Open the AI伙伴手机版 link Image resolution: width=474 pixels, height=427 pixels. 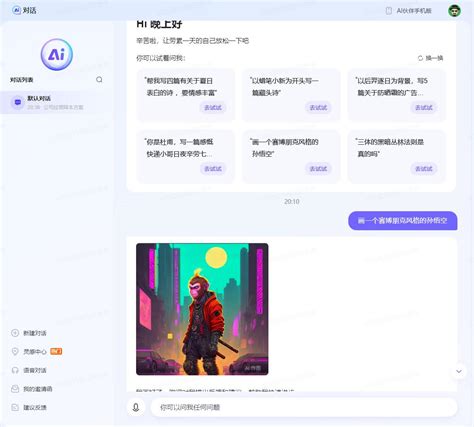point(409,11)
